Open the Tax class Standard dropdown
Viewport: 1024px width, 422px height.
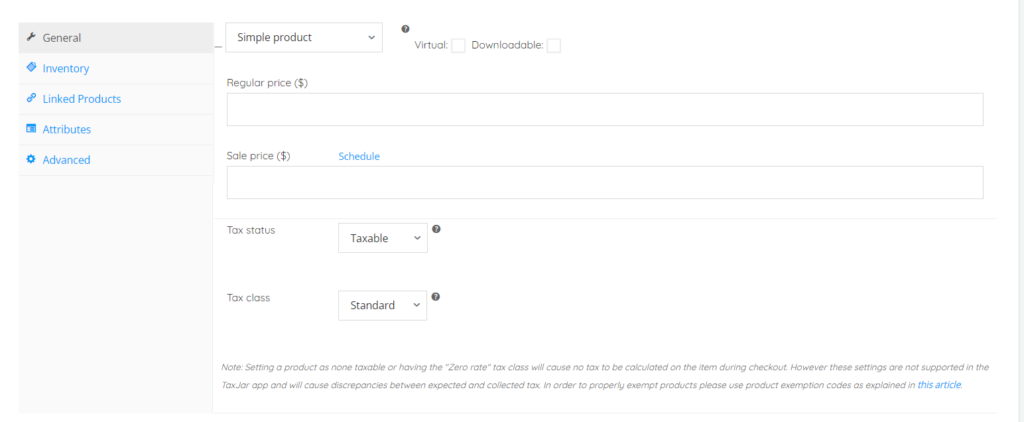click(382, 305)
